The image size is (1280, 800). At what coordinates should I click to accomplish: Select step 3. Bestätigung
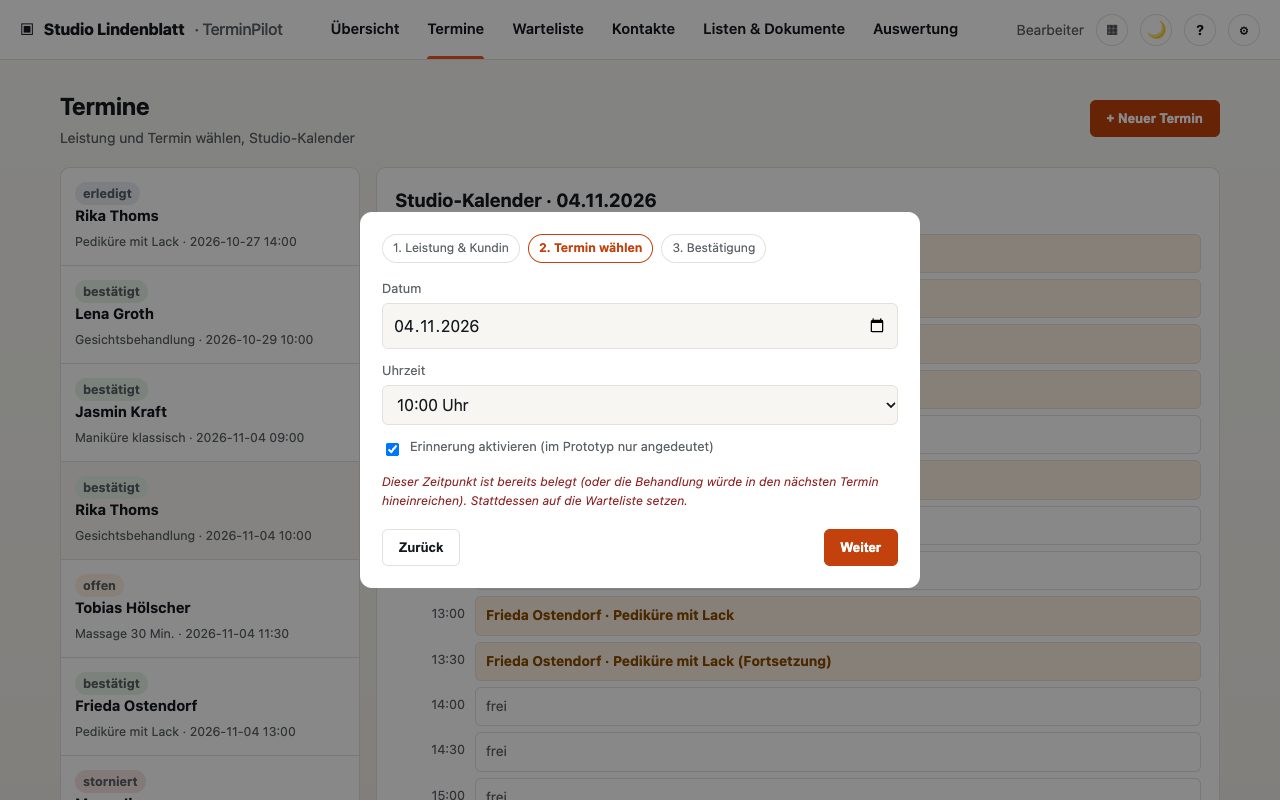[714, 248]
